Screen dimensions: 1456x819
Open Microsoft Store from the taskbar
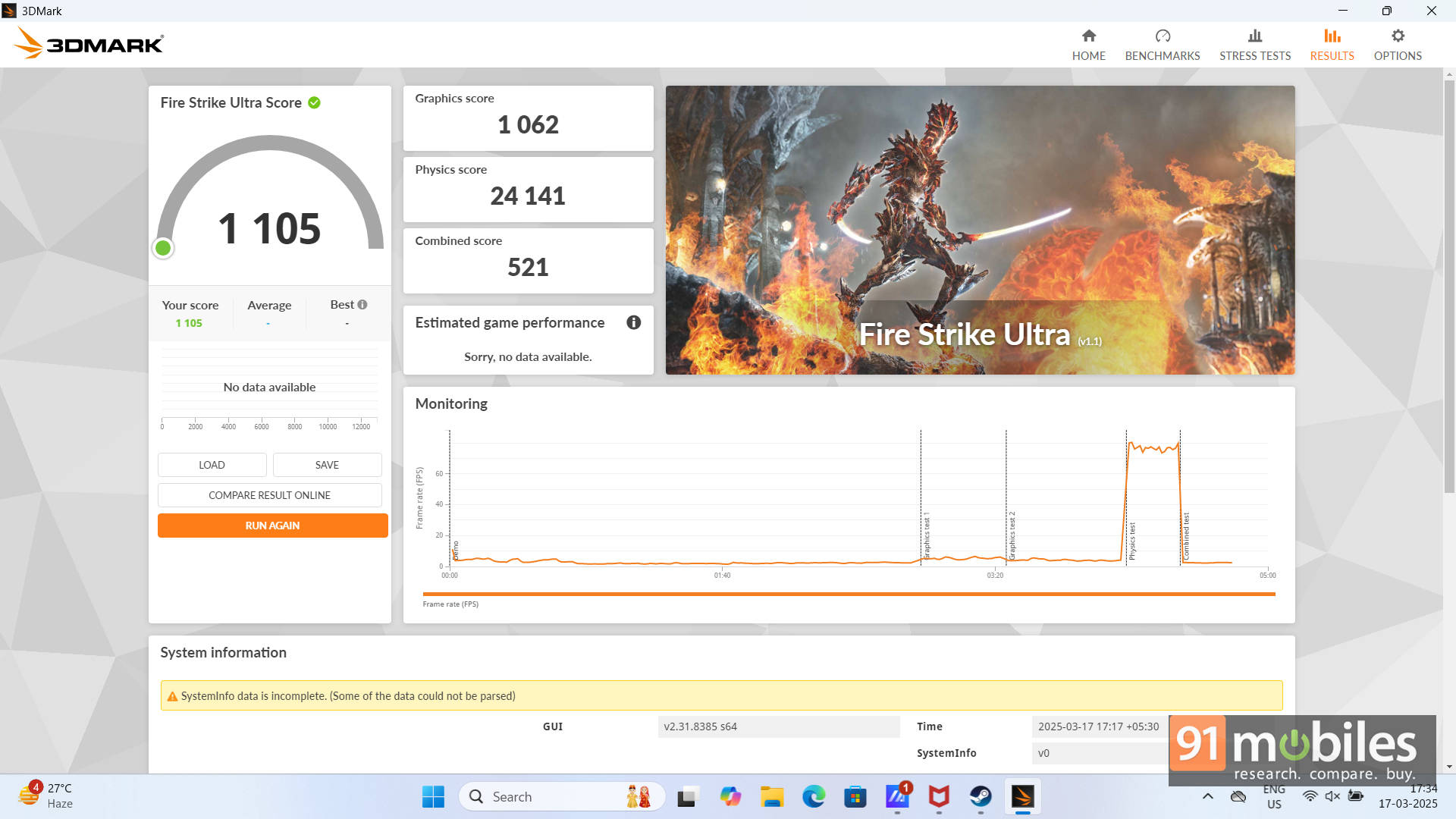coord(855,797)
